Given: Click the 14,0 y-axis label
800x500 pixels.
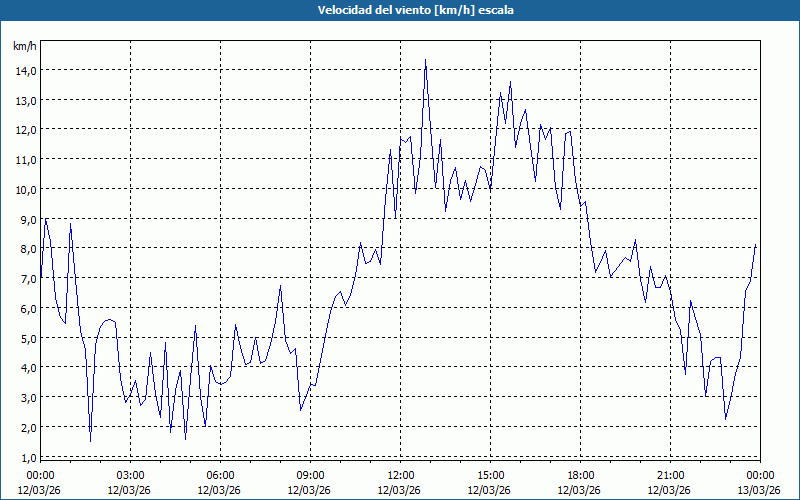Looking at the screenshot, I should point(27,71).
